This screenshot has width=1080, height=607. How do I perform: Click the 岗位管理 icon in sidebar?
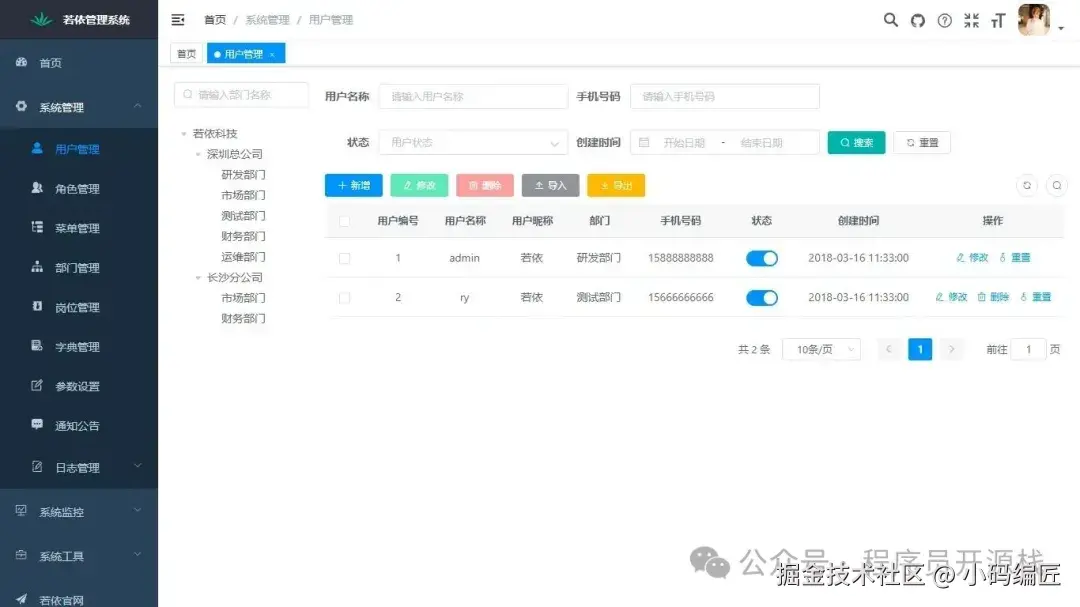pos(37,306)
